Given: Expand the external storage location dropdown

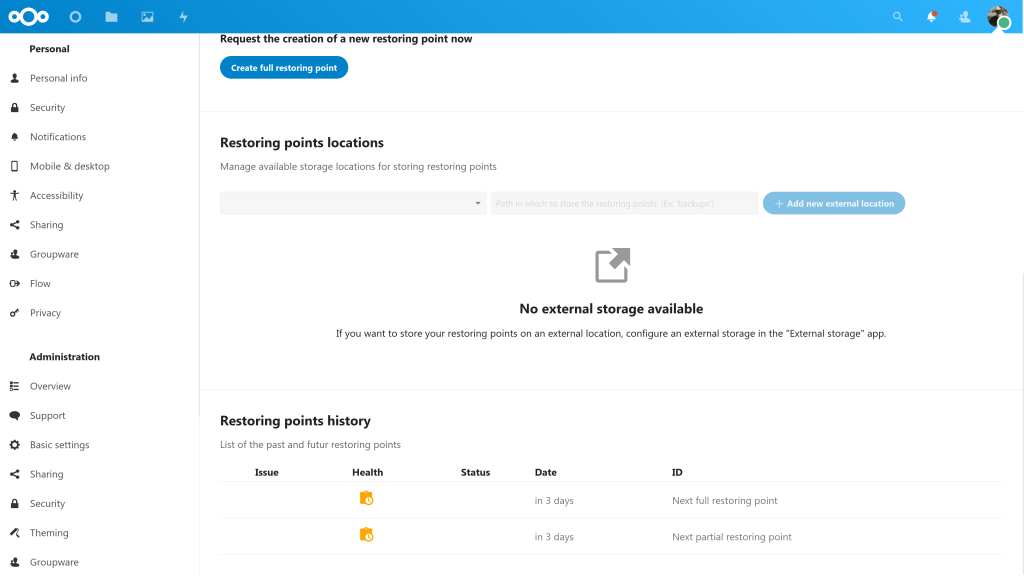Looking at the screenshot, I should coord(353,203).
